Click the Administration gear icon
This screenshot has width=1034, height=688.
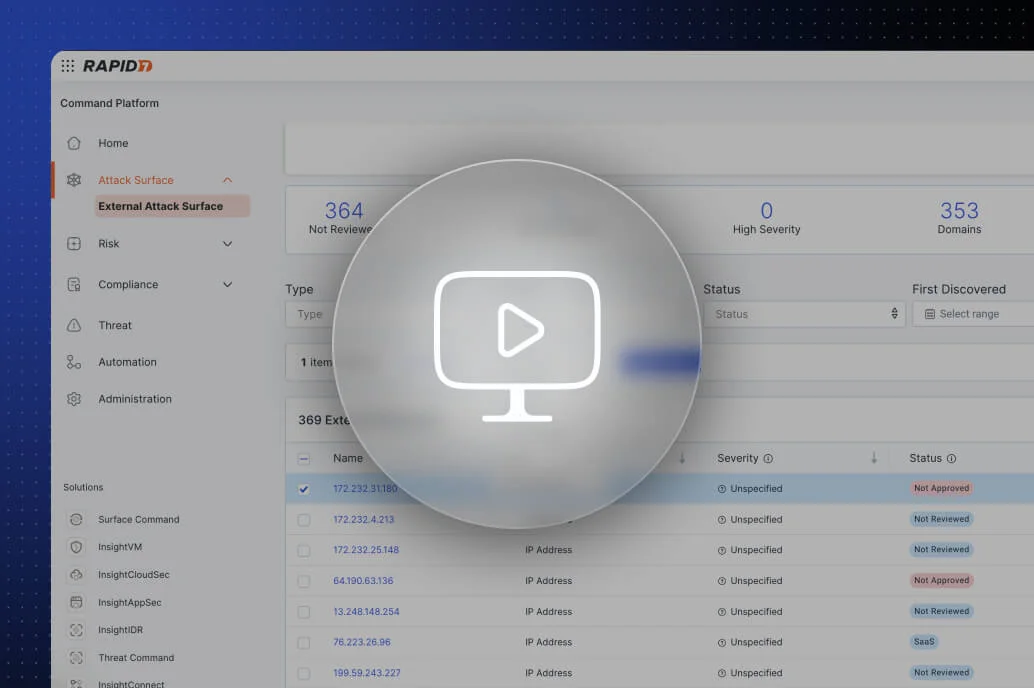[74, 399]
